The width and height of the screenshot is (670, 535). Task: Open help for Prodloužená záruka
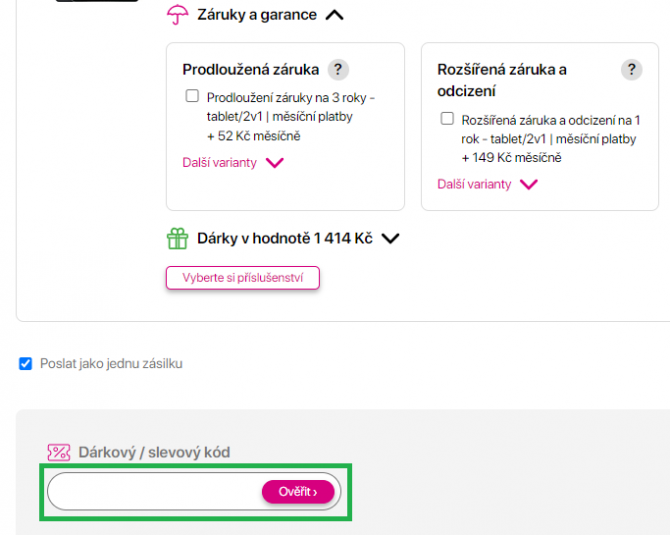click(x=338, y=69)
